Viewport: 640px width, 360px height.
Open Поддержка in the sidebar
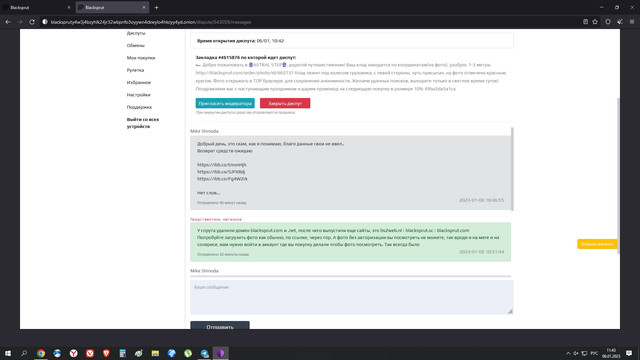139,107
